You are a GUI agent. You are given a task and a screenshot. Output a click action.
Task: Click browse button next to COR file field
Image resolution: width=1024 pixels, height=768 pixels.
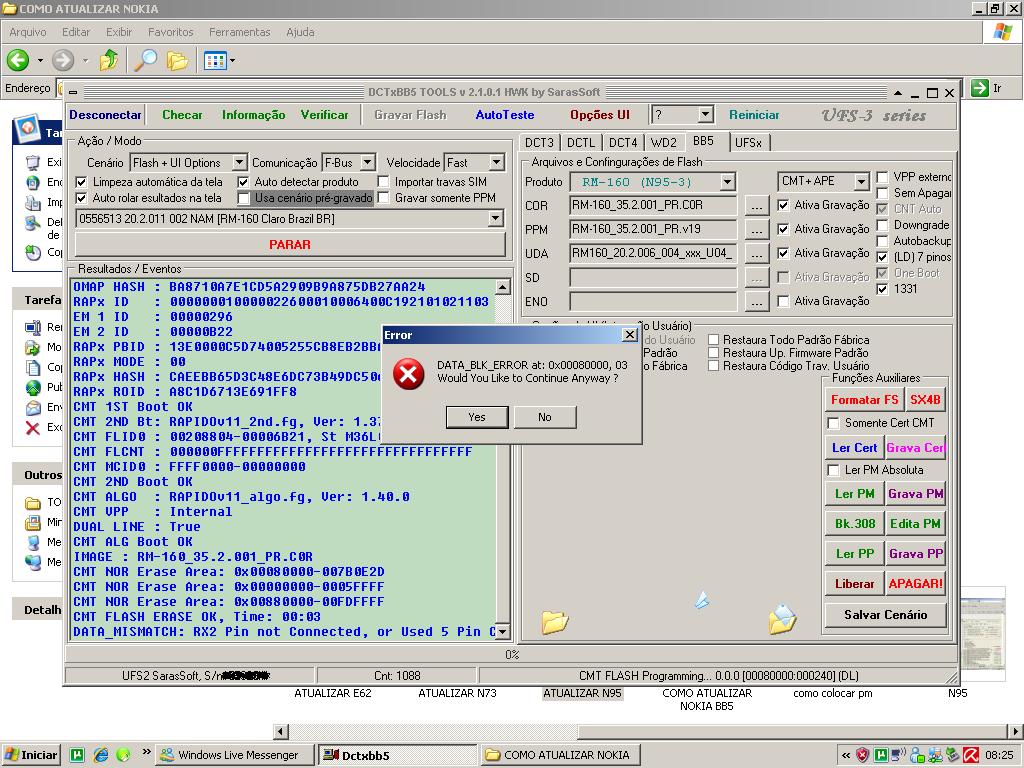(756, 206)
